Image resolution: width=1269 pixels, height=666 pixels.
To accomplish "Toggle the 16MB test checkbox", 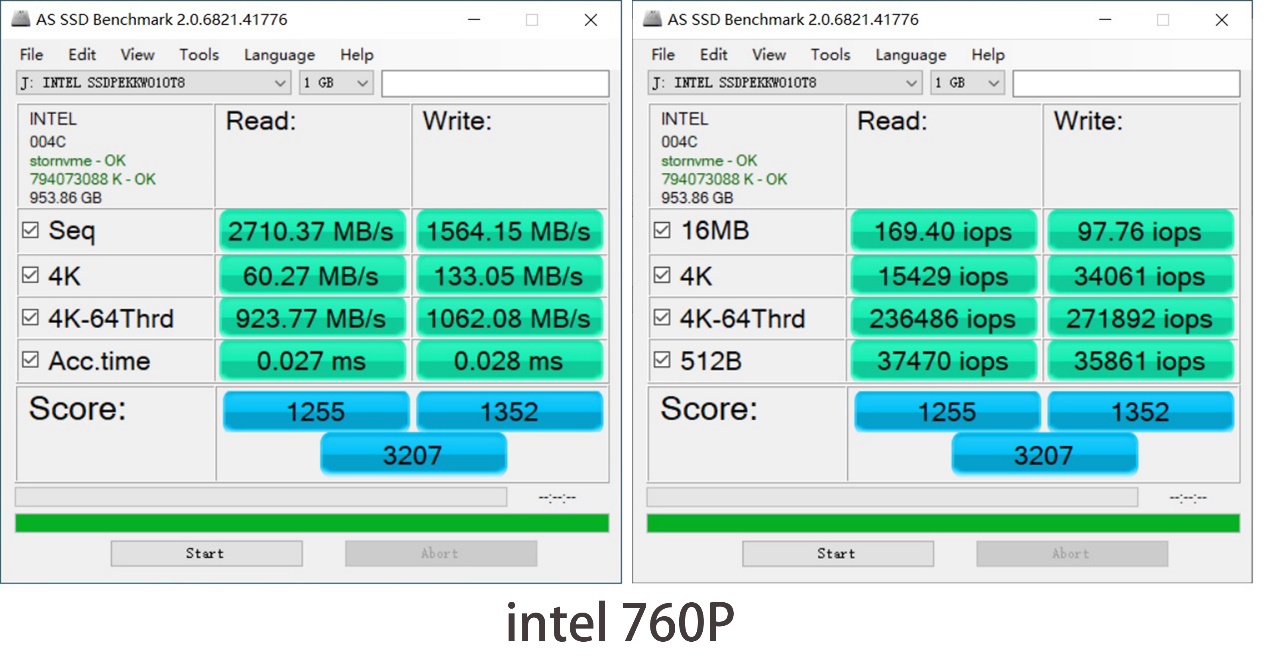I will point(662,231).
